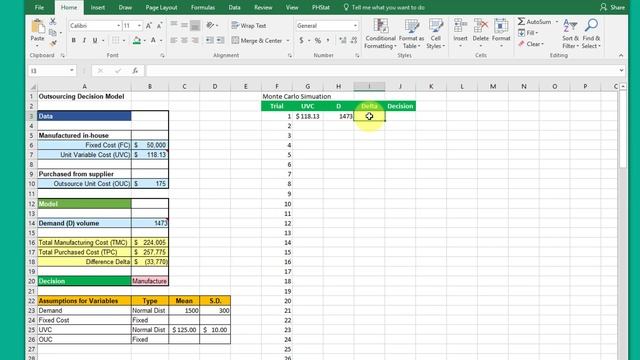Apply the Font Color A

tap(153, 40)
